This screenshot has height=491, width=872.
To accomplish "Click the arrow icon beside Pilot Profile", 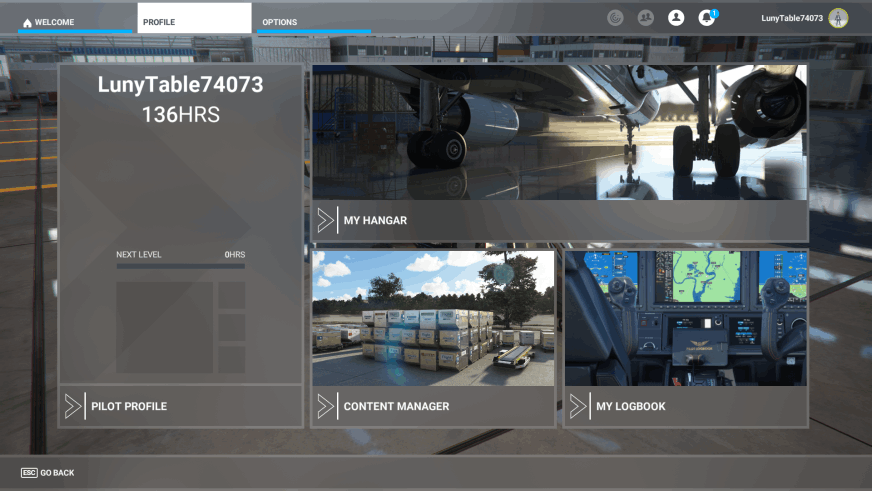I will point(73,406).
